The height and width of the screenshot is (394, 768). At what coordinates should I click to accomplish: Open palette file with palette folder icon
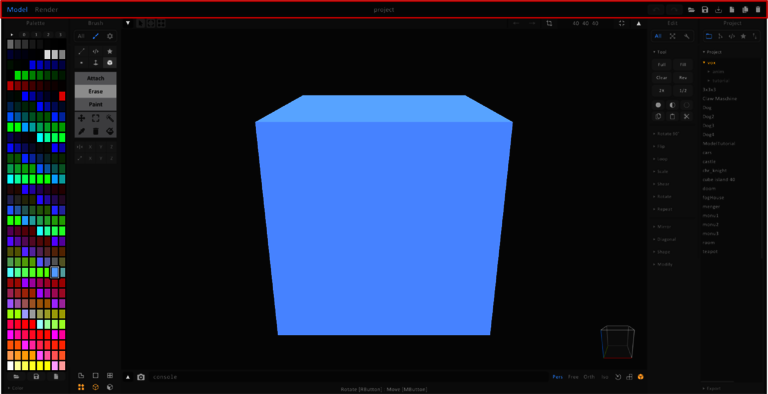tap(16, 377)
